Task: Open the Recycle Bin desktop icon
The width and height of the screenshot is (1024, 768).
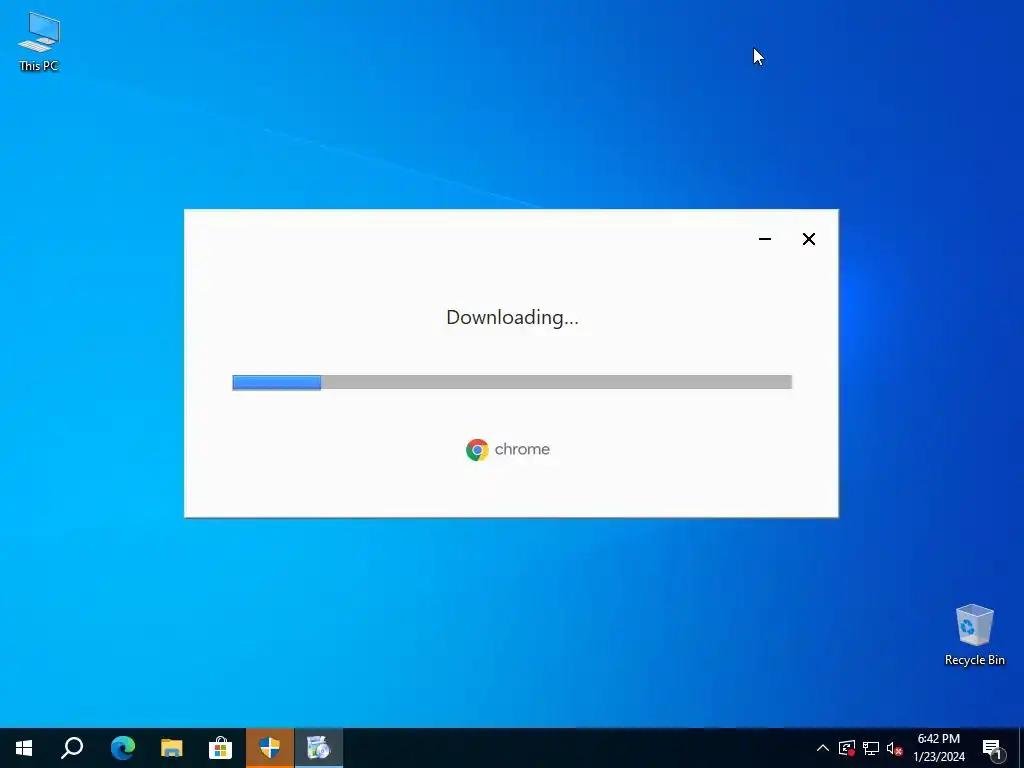Action: (x=974, y=635)
